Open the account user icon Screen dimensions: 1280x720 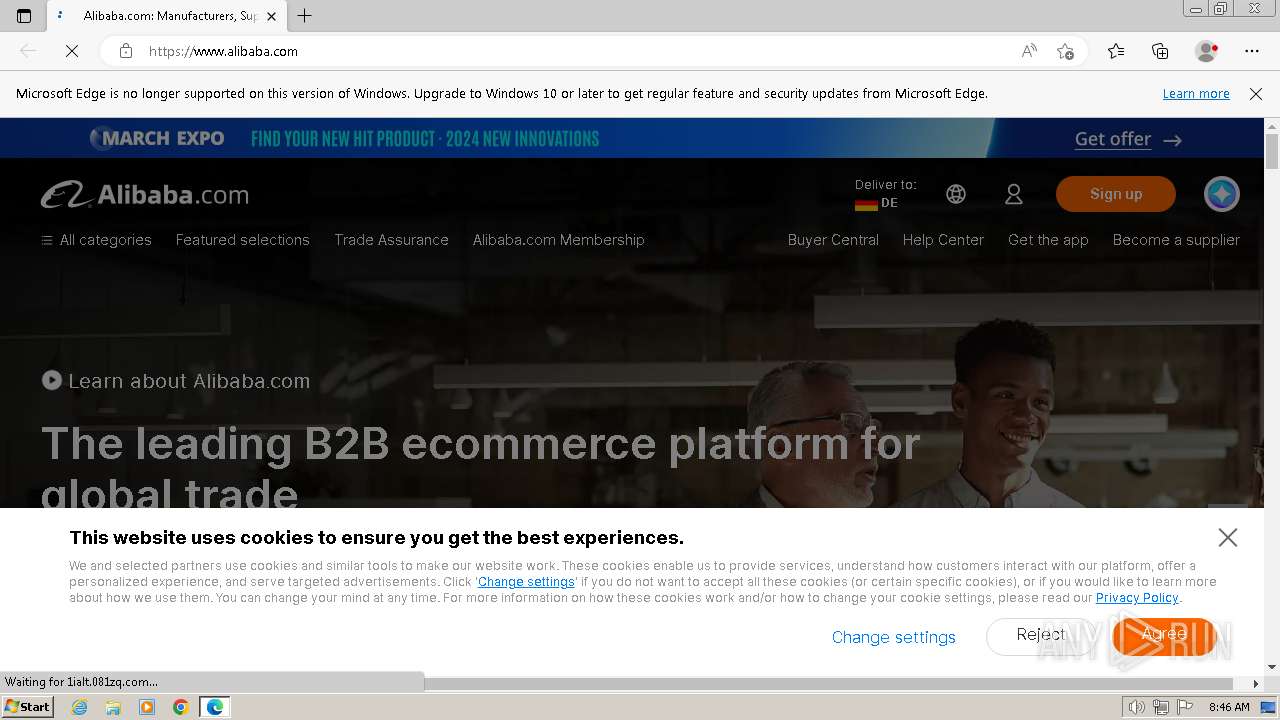(1014, 194)
